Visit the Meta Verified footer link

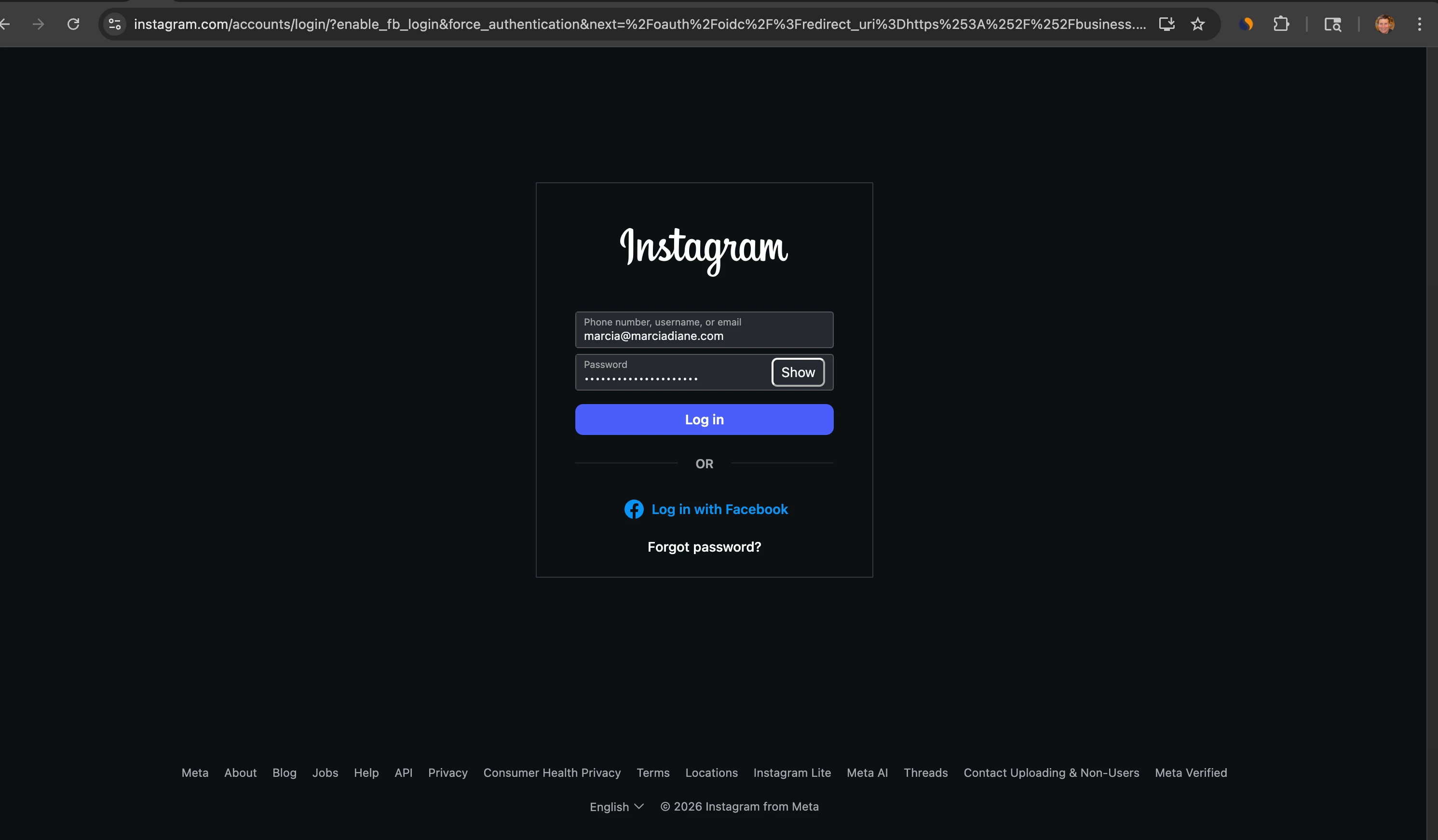(x=1190, y=772)
